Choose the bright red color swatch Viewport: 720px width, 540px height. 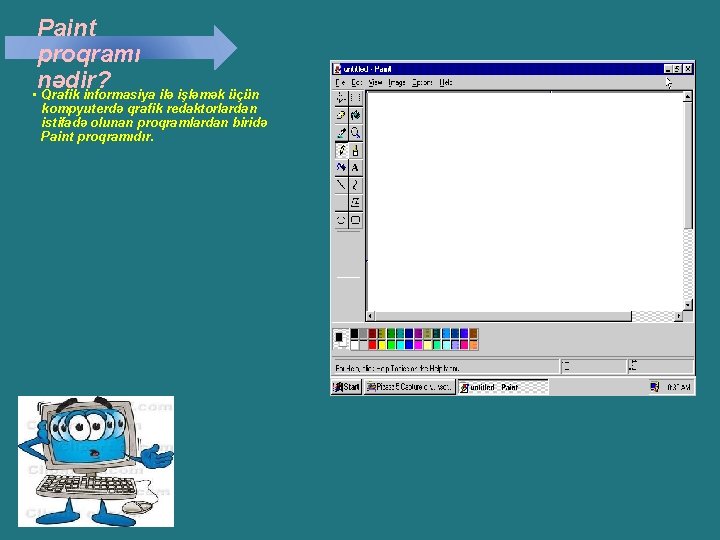tap(372, 345)
